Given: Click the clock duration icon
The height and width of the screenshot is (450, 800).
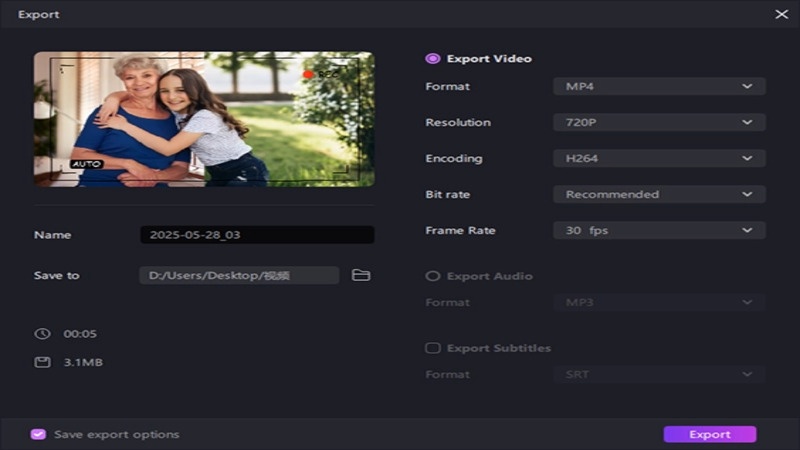Looking at the screenshot, I should click(42, 334).
